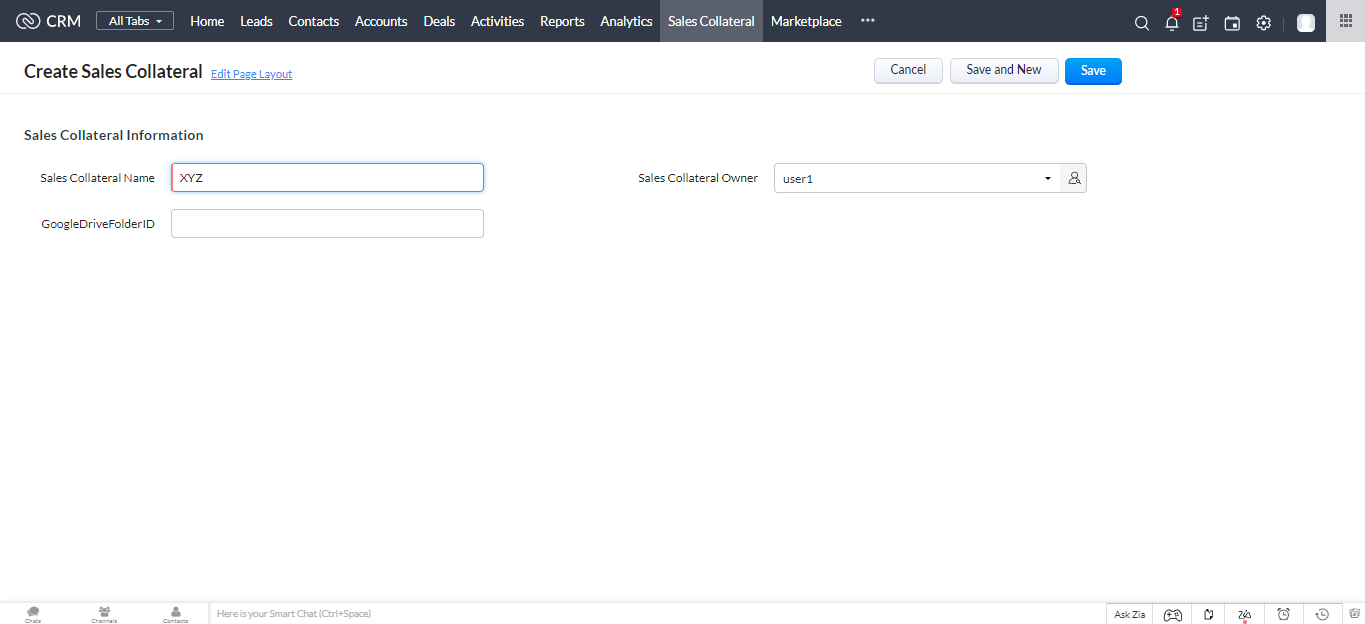
Task: Click the Edit Page Layout link
Action: click(x=251, y=74)
